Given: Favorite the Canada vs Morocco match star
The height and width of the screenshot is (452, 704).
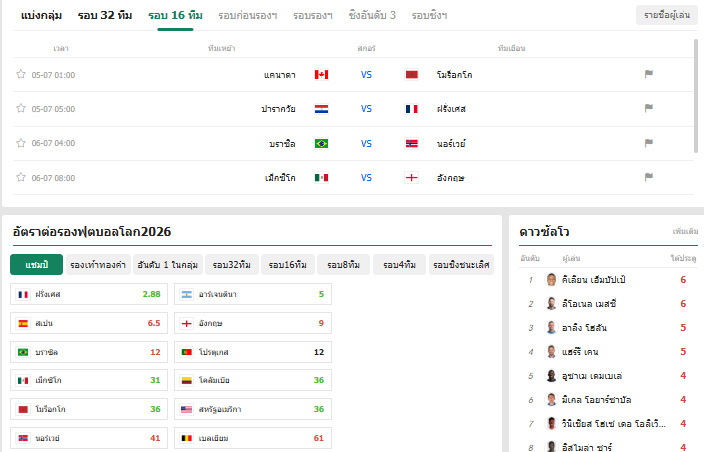Looking at the screenshot, I should (21, 74).
